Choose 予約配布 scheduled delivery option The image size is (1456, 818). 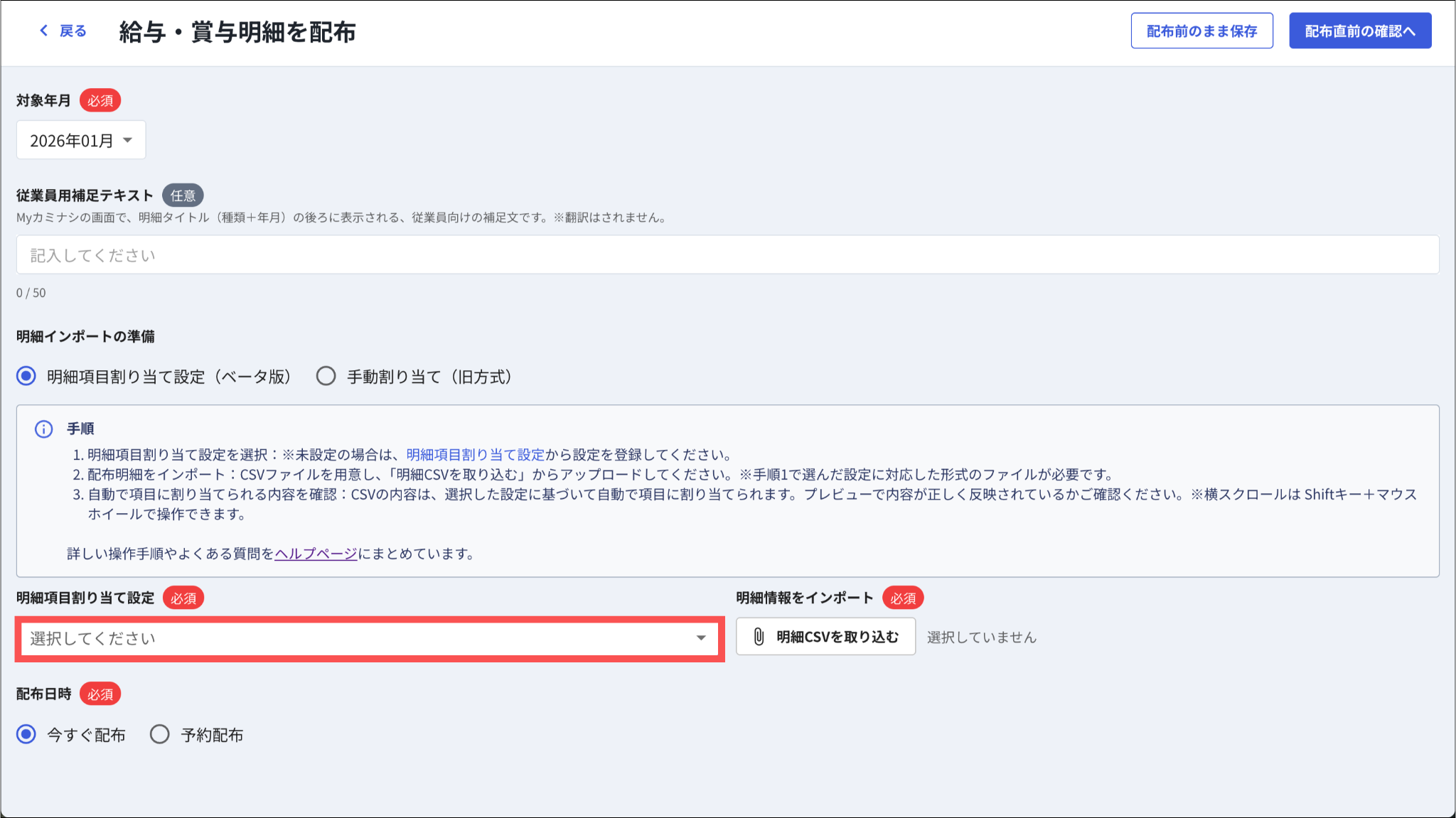tap(160, 734)
